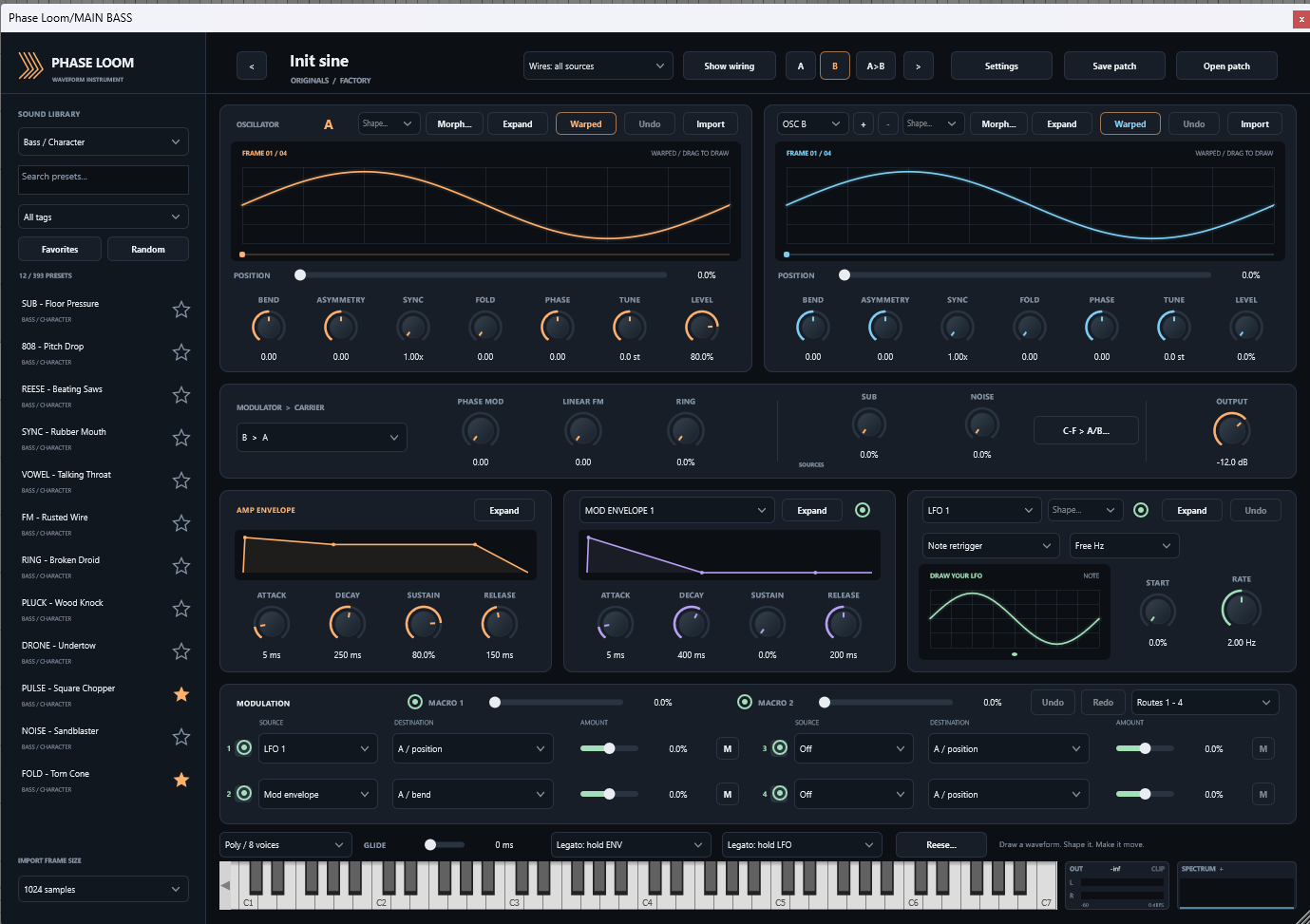Open the Bass / Character library dropdown
This screenshot has width=1310, height=924.
point(103,142)
